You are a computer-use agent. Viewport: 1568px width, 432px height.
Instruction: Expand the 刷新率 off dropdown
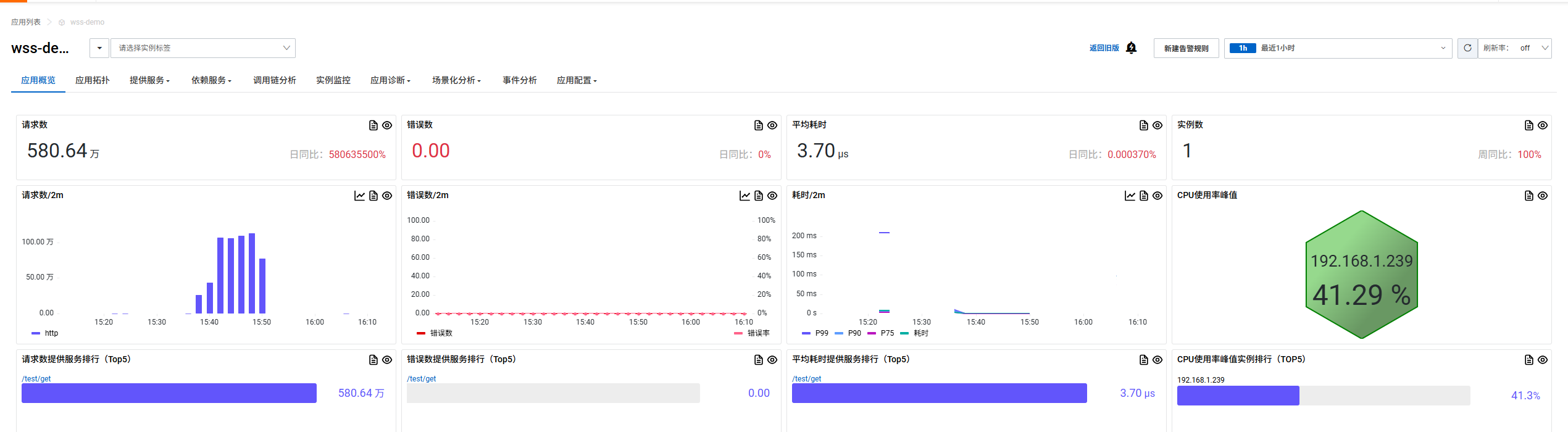(x=1514, y=48)
